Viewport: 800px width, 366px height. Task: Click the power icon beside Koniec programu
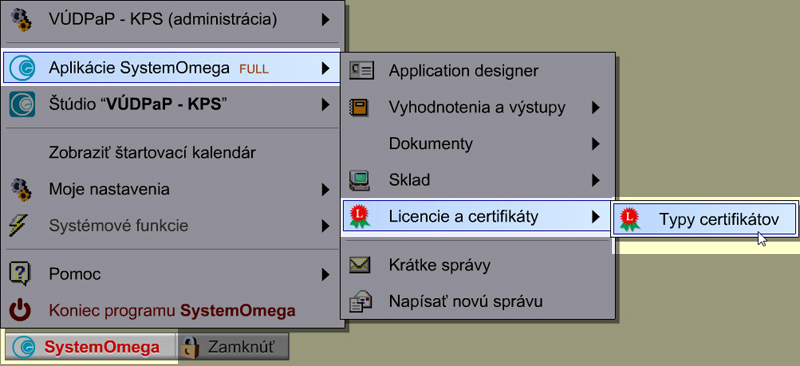tap(20, 310)
